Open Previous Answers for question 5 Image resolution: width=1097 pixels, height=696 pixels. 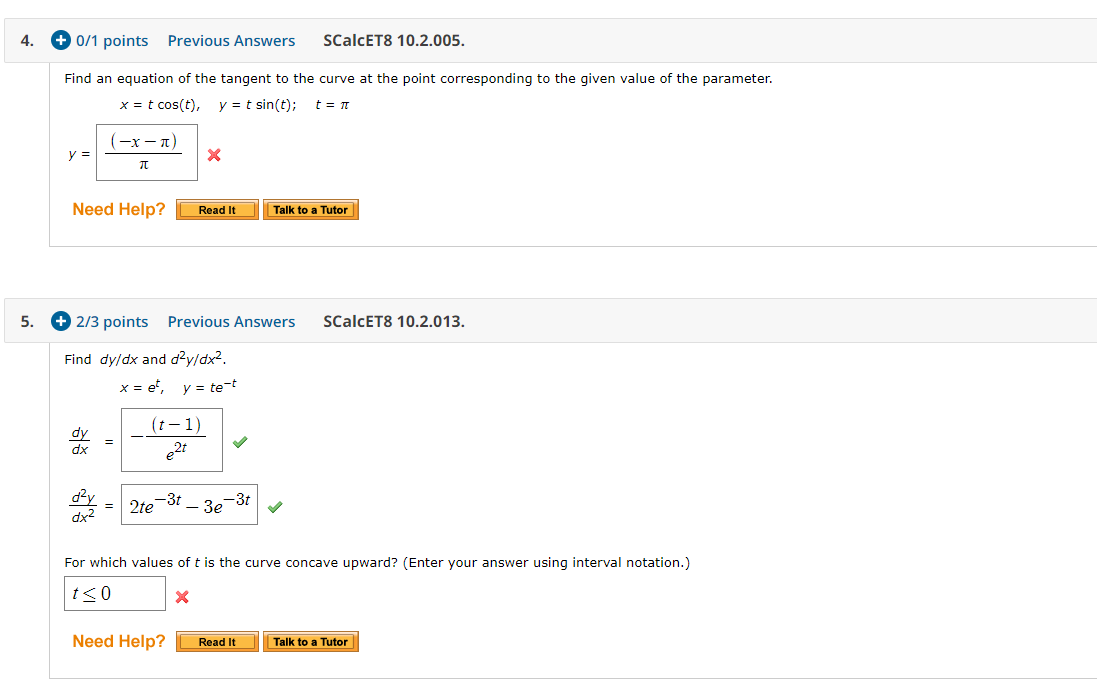(x=231, y=322)
